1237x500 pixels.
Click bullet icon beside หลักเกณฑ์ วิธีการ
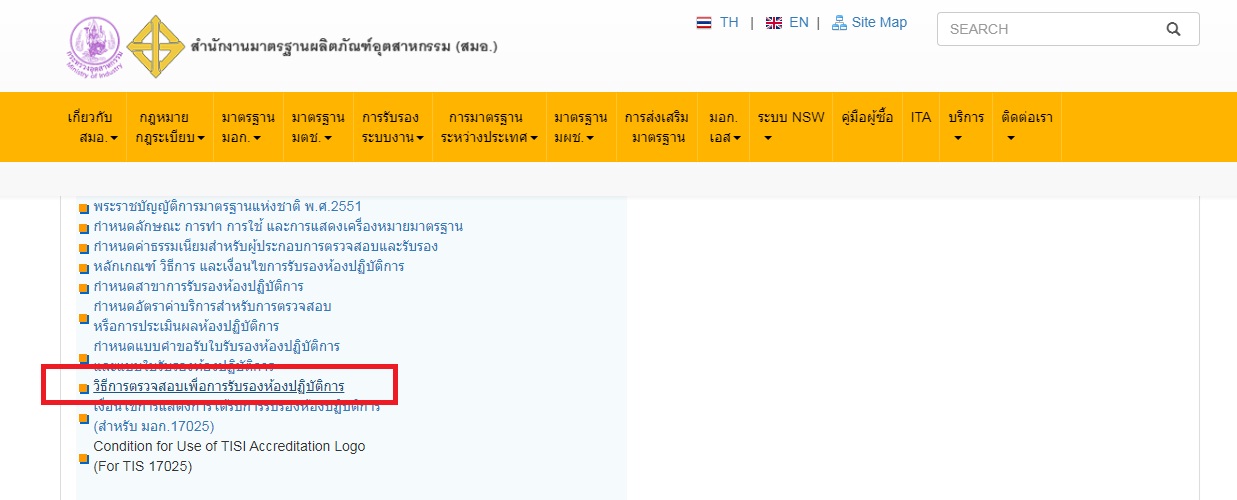84,269
